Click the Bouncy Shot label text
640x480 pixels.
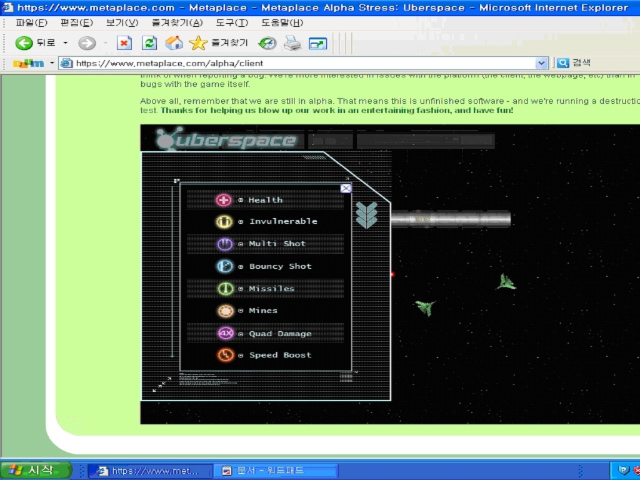pos(280,267)
